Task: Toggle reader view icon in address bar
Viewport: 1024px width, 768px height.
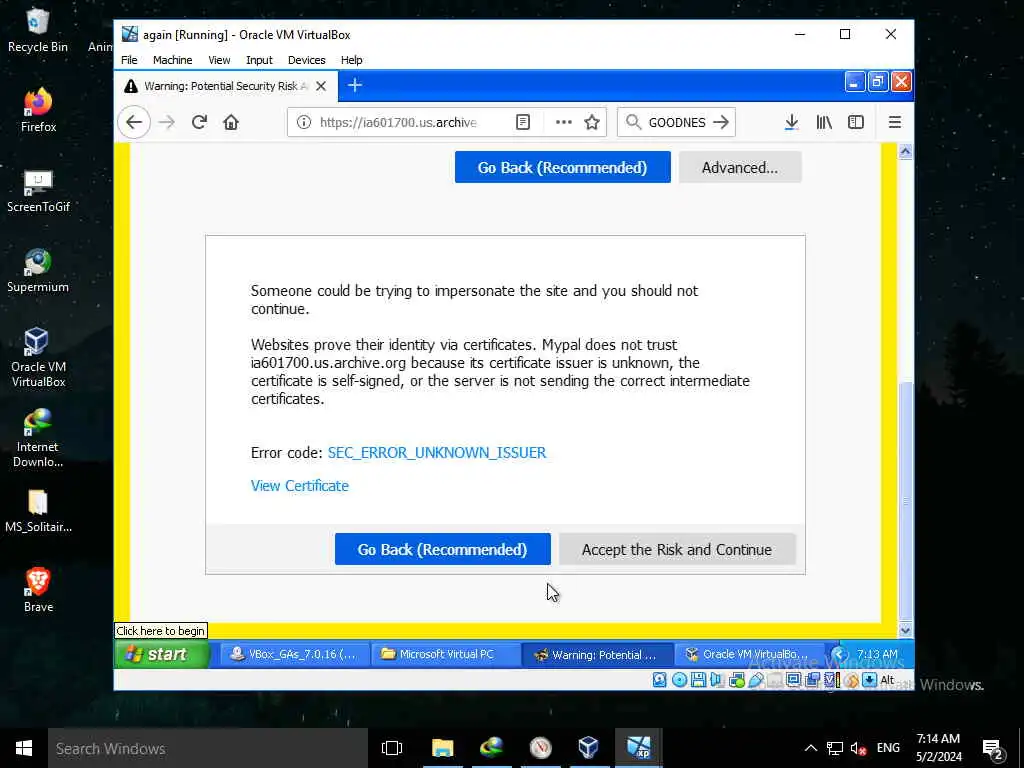Action: click(x=522, y=122)
